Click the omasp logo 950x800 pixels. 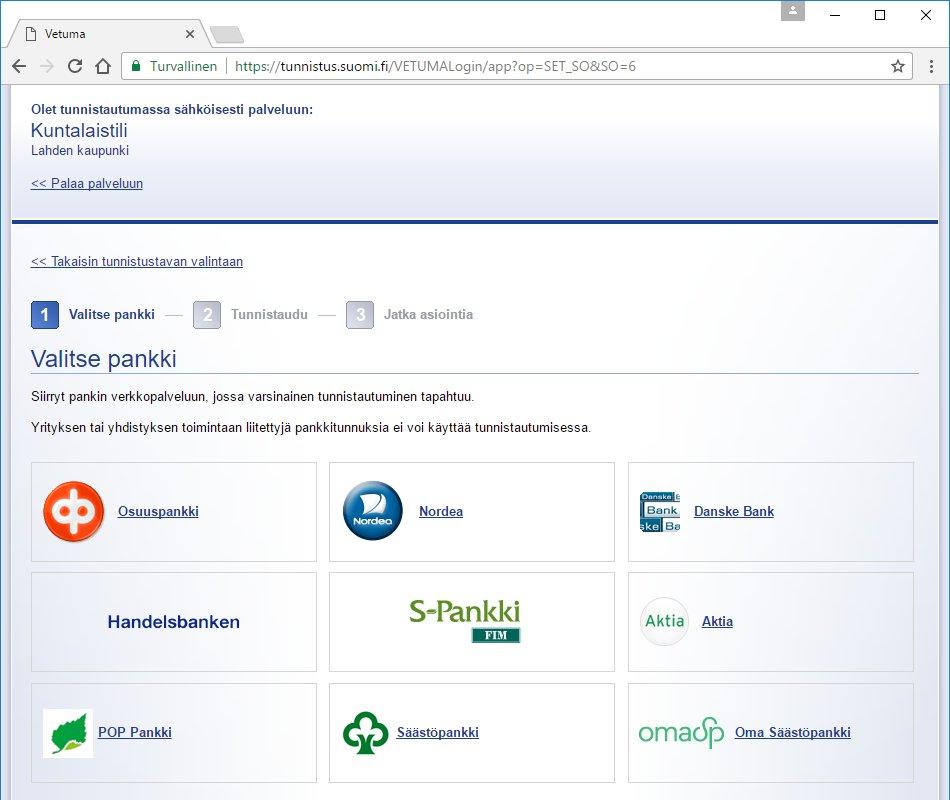(682, 732)
